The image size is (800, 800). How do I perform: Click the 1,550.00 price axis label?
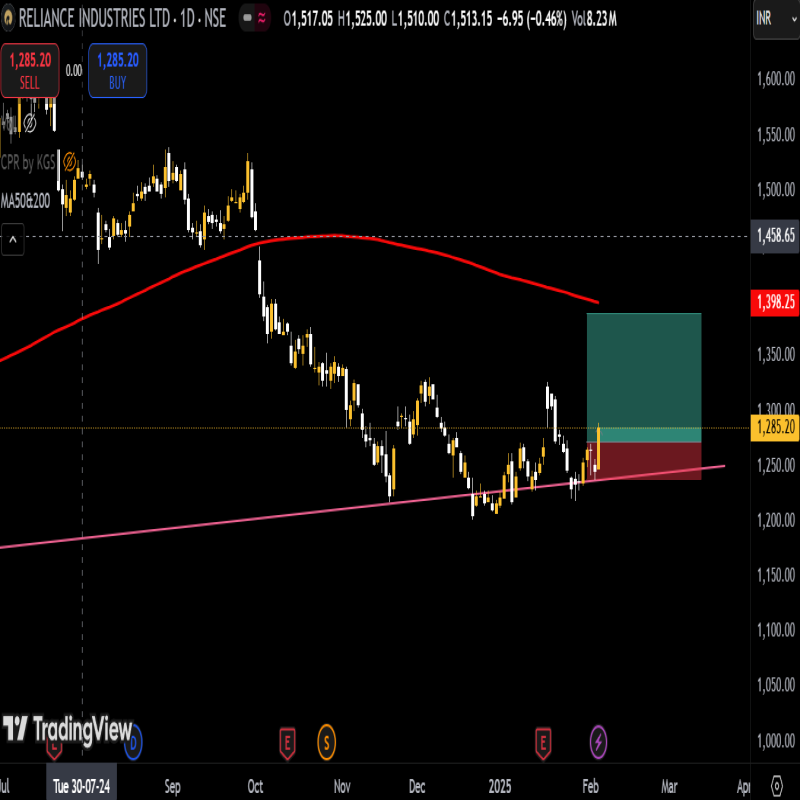(776, 135)
